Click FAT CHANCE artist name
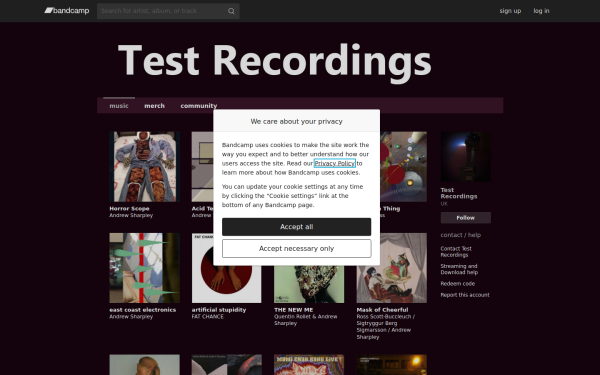Image resolution: width=600 pixels, height=375 pixels. click(x=207, y=317)
